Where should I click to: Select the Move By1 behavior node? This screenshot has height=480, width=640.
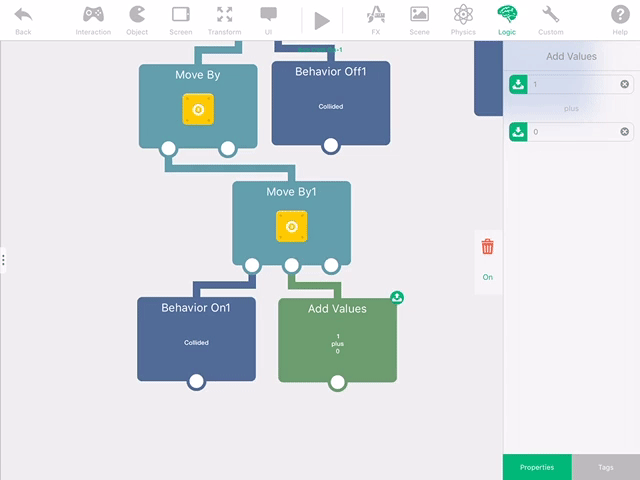pyautogui.click(x=291, y=223)
